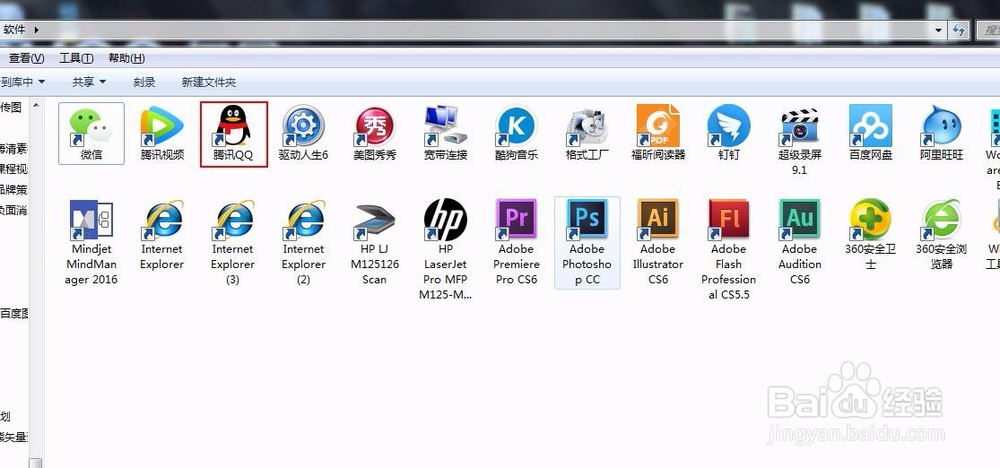Open the 帮助(H) menu
The image size is (1000, 468).
click(126, 58)
